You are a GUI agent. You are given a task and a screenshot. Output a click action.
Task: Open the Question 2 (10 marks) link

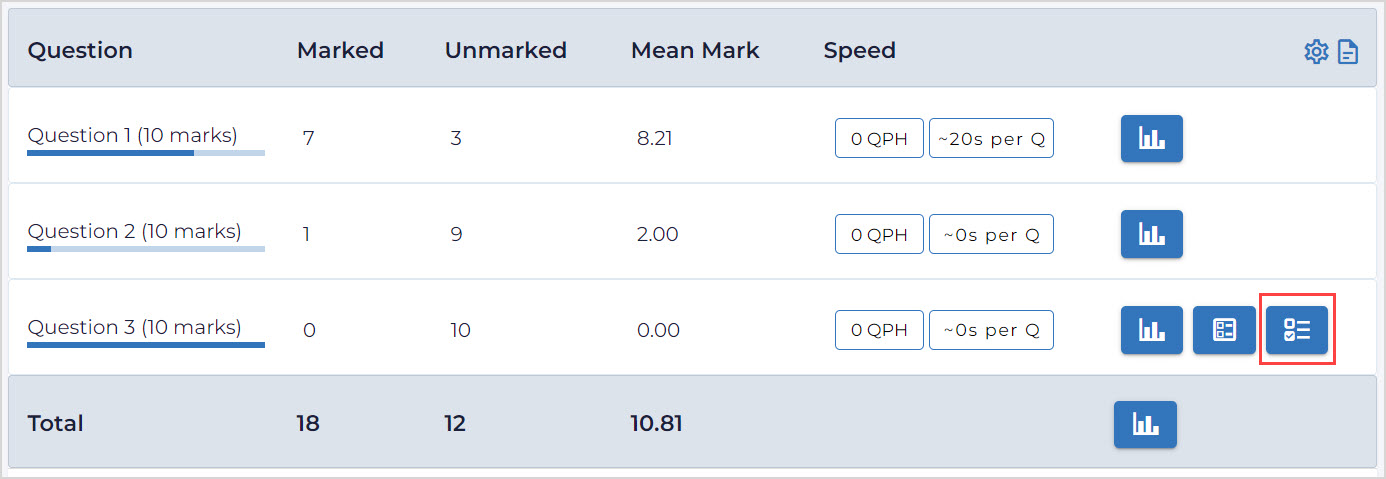tap(134, 231)
